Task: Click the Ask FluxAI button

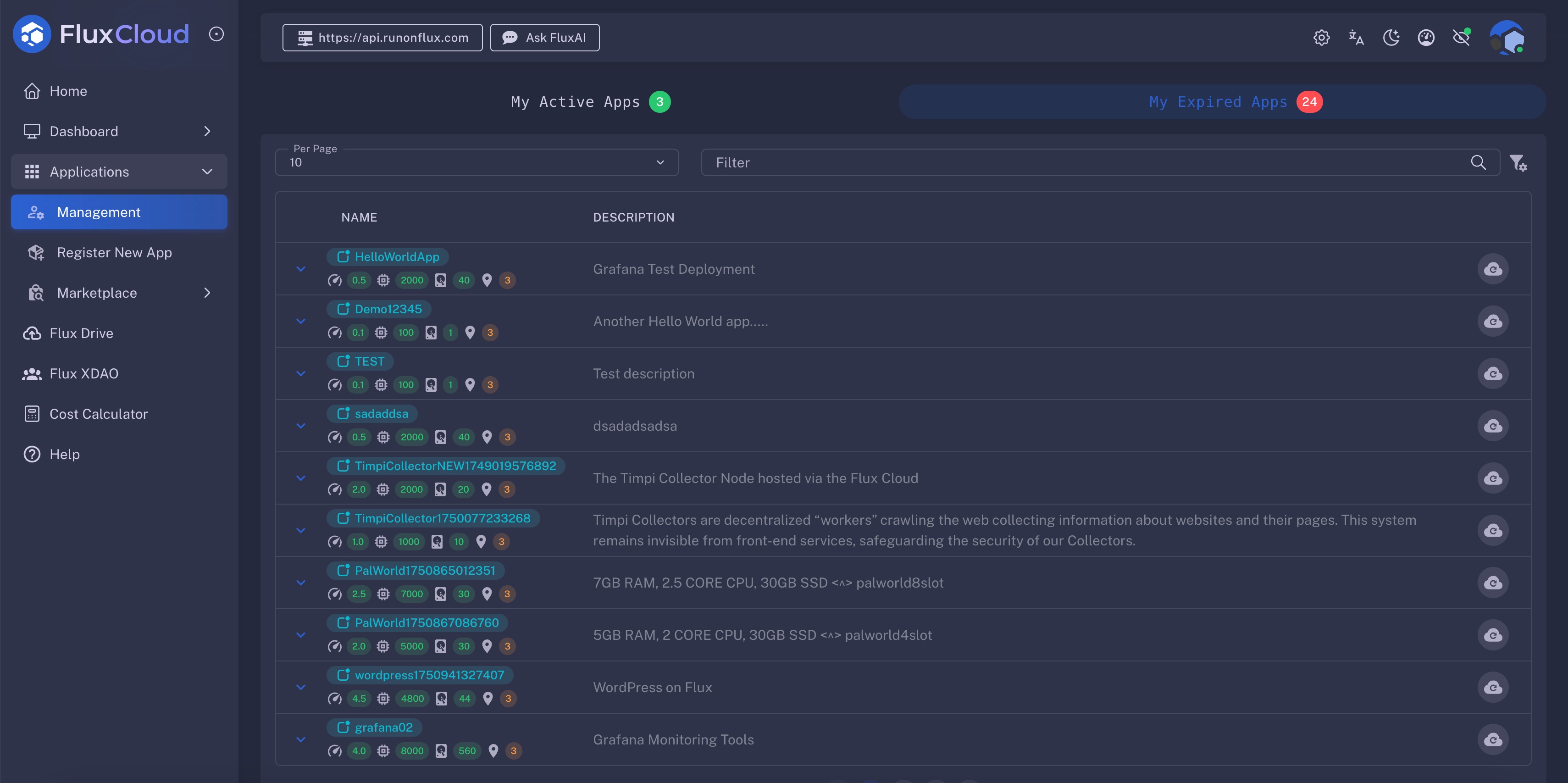Action: tap(545, 38)
